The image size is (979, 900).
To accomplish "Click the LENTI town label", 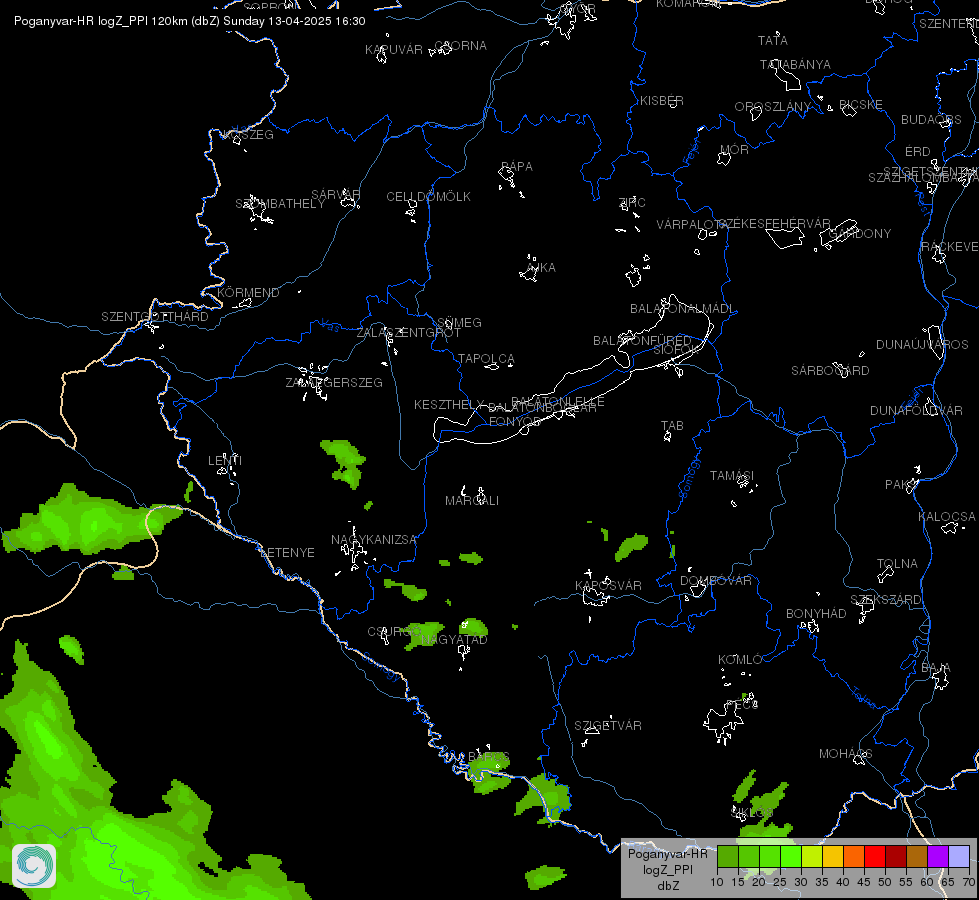I will tap(224, 460).
